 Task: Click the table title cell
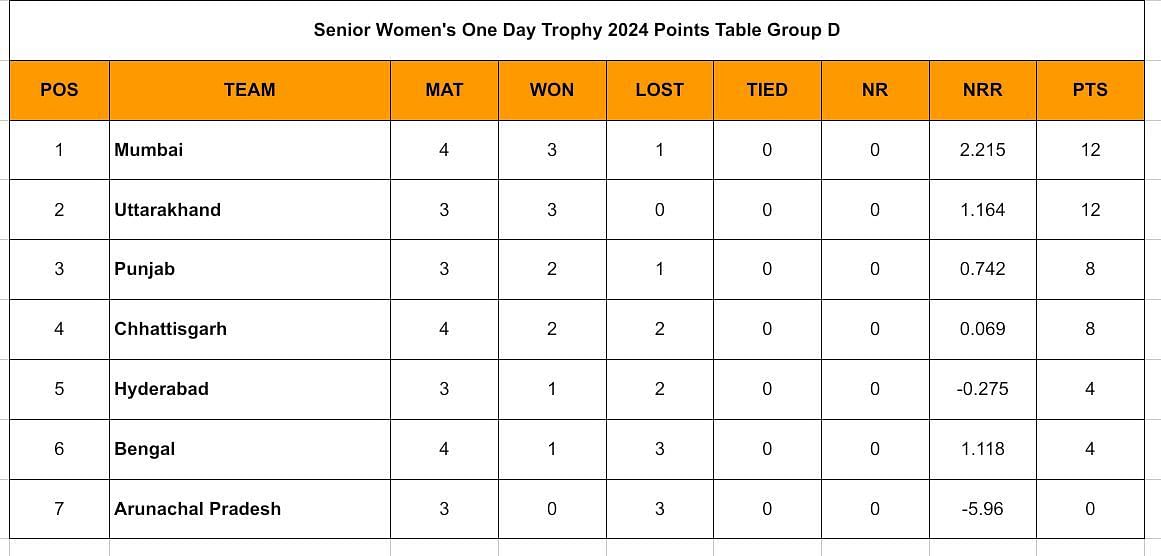pos(577,30)
